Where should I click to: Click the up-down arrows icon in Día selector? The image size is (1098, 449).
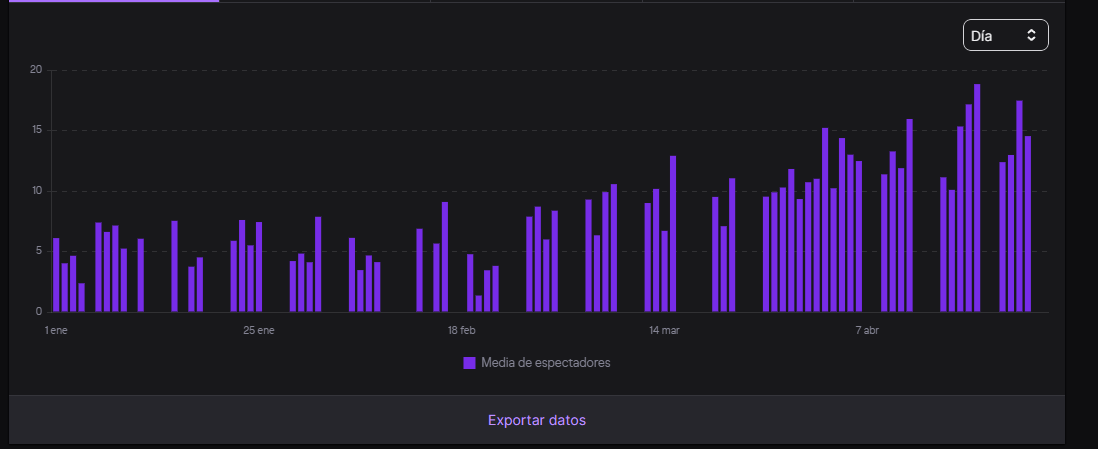point(1031,35)
